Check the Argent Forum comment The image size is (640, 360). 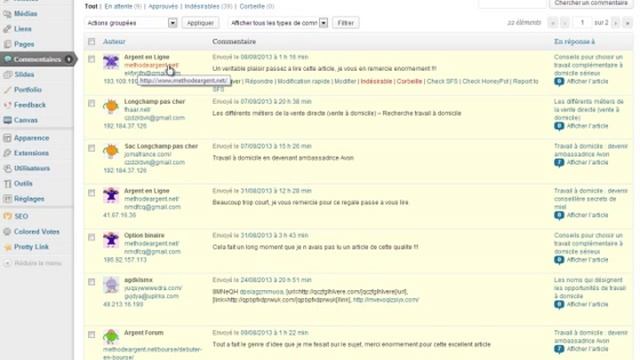click(x=91, y=335)
